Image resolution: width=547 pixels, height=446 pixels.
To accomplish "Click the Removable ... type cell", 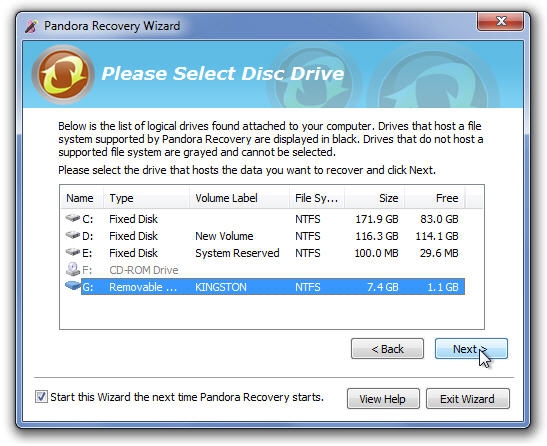I will pyautogui.click(x=143, y=287).
